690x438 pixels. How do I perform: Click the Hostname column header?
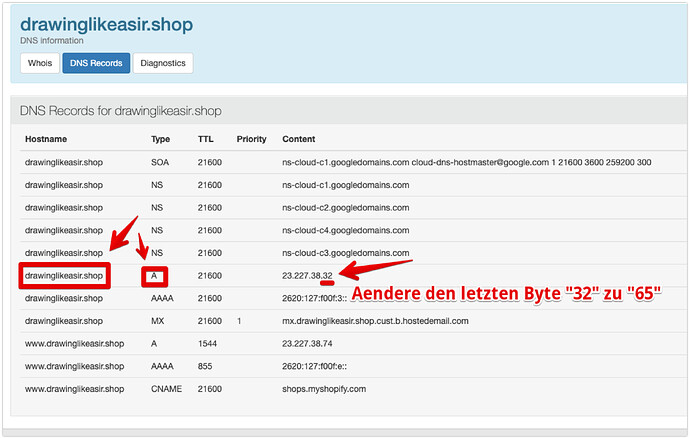(46, 139)
